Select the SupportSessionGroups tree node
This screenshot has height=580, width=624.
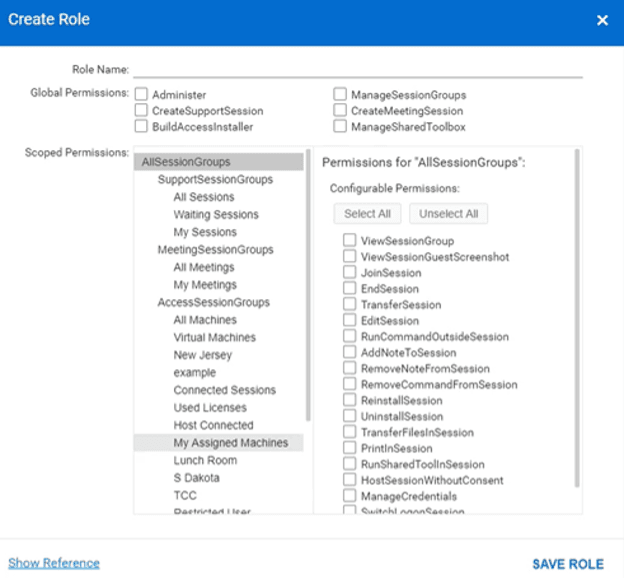[215, 180]
